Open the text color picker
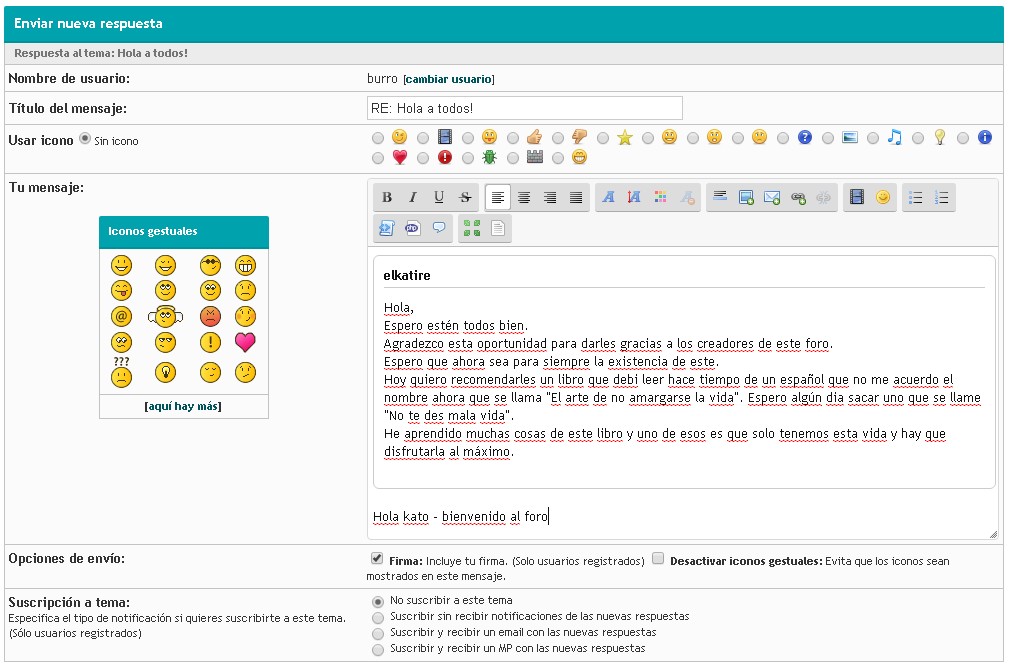Image resolution: width=1009 pixels, height=671 pixels. 660,198
